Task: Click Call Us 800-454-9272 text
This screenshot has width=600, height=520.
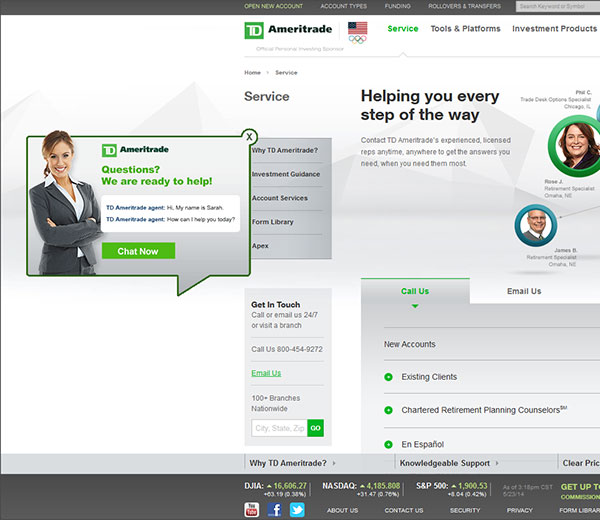Action: click(x=287, y=349)
